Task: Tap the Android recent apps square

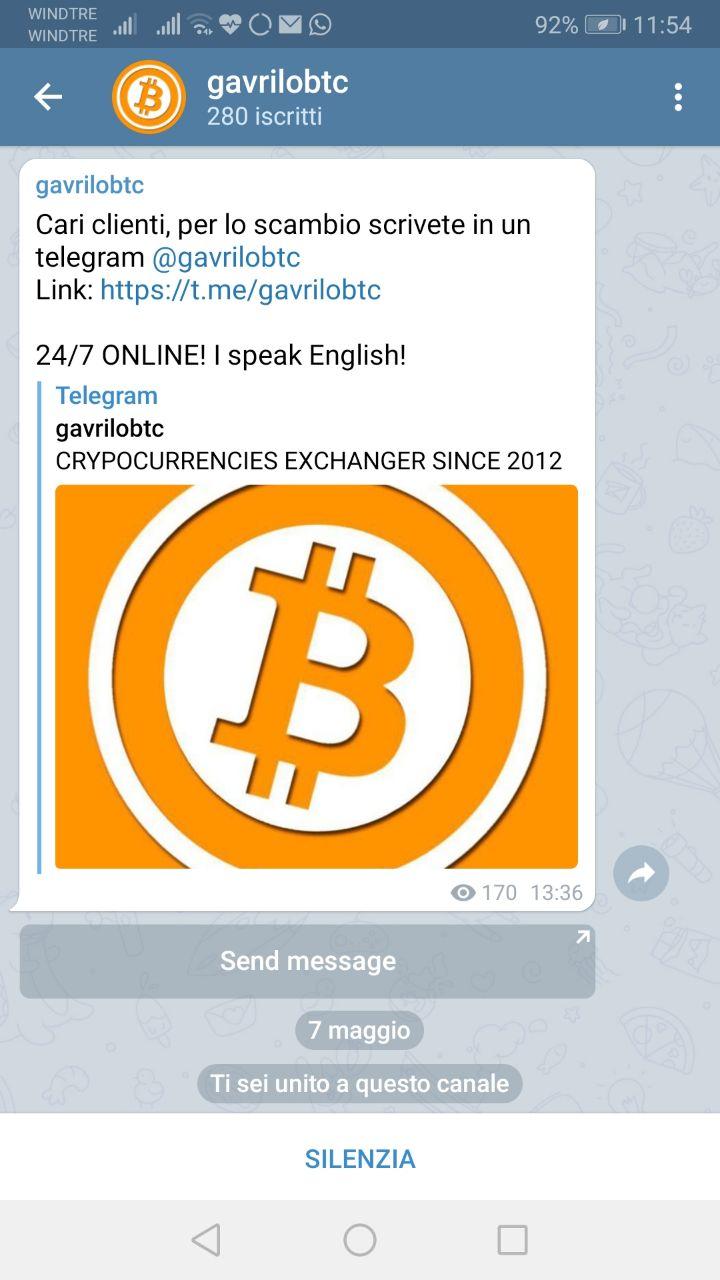Action: (x=512, y=1240)
